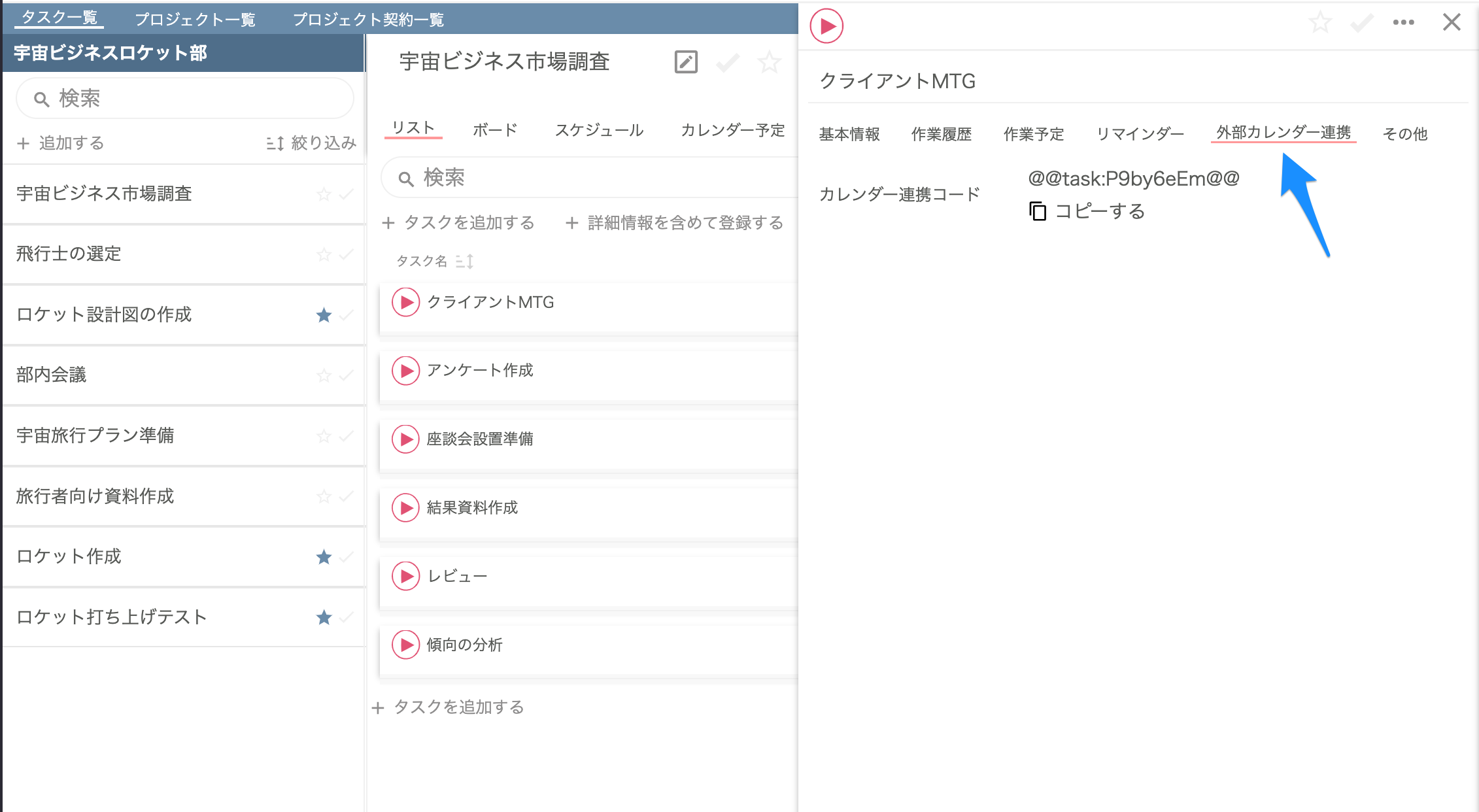Screen dimensions: 1479x812
Task: Star クライアントMTG using the detail header star
Action: 1320,22
